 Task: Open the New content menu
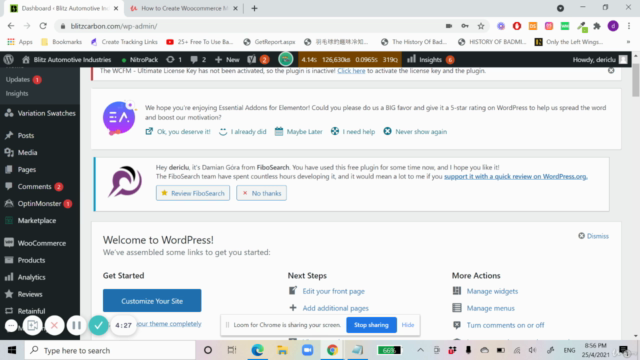227,60
